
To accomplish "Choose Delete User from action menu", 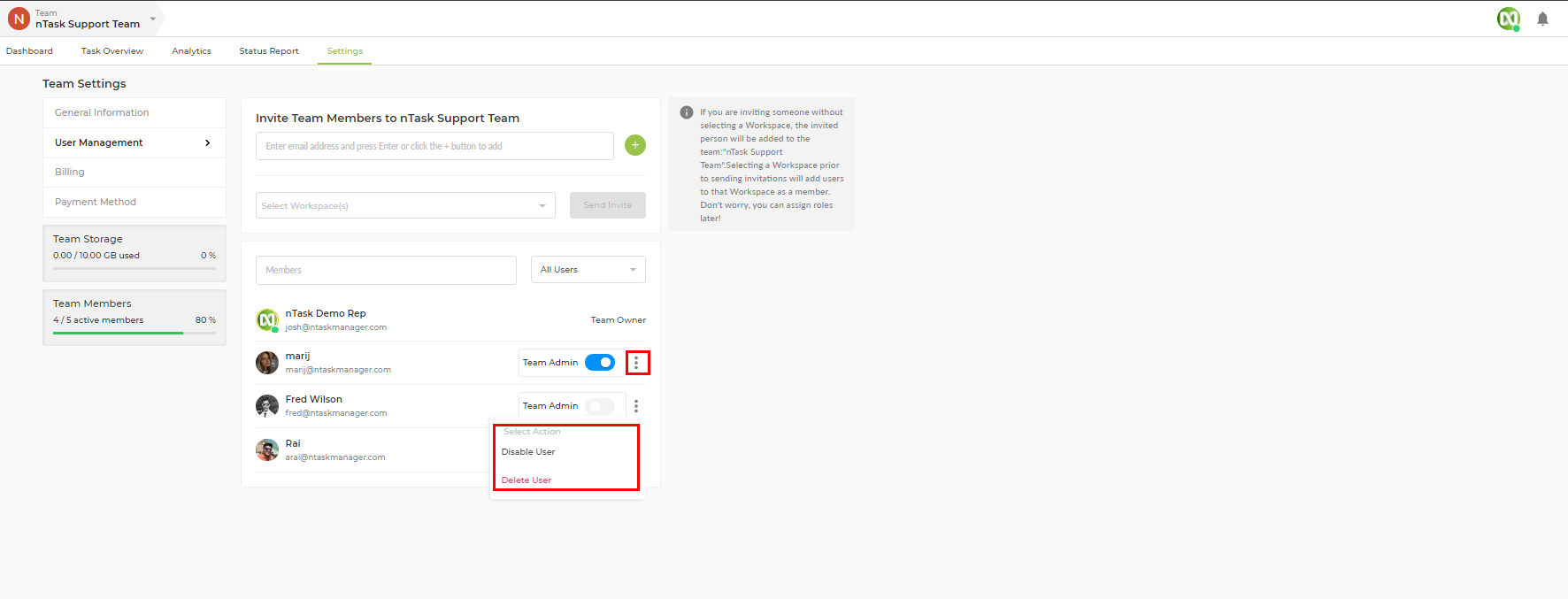I will [527, 480].
